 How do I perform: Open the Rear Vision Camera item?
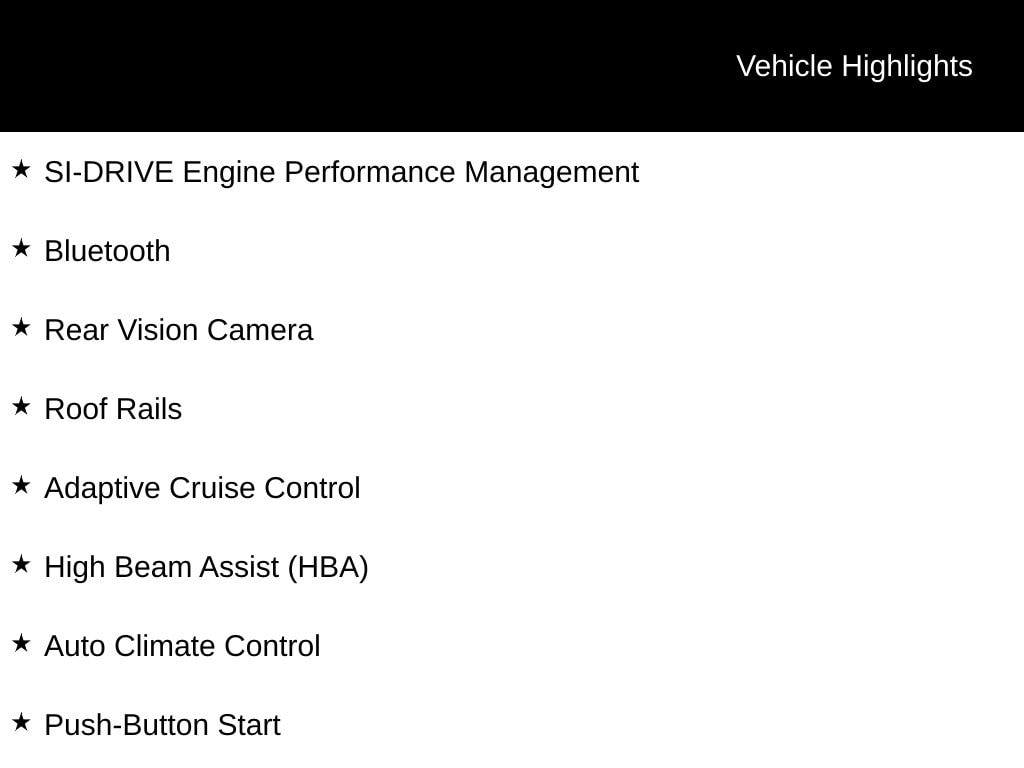click(x=178, y=330)
